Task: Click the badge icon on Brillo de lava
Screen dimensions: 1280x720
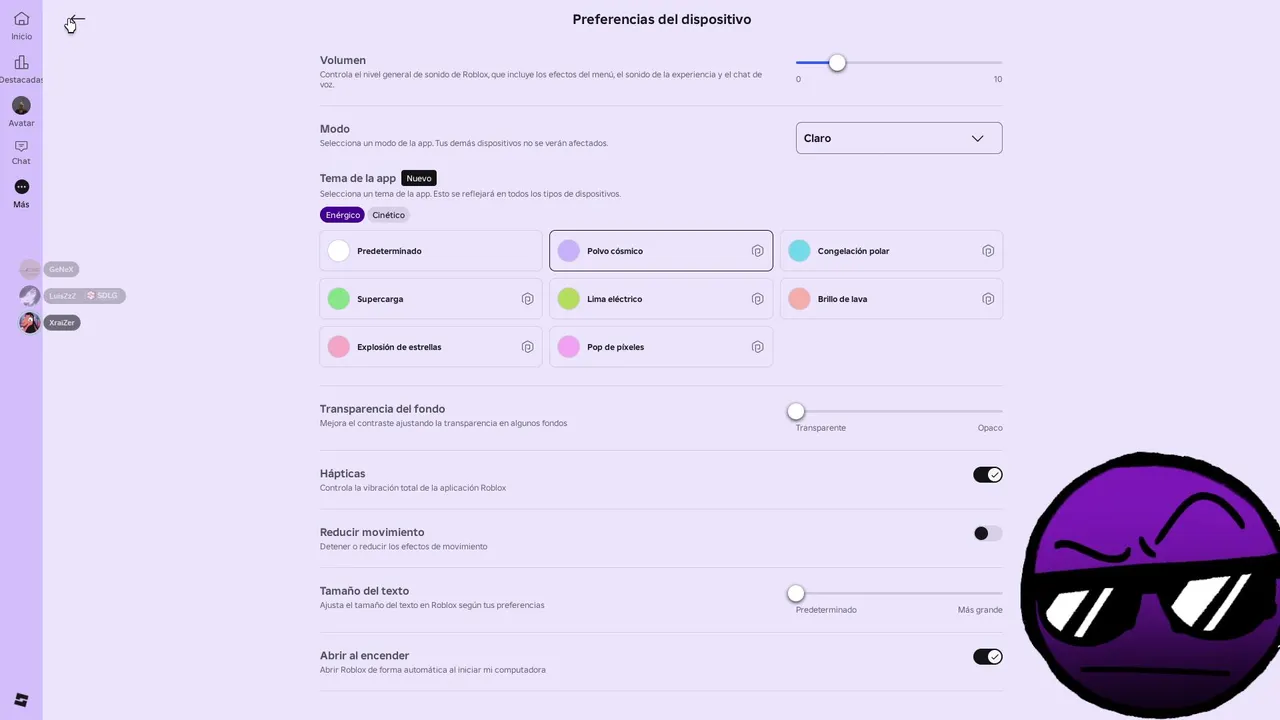Action: pyautogui.click(x=988, y=299)
